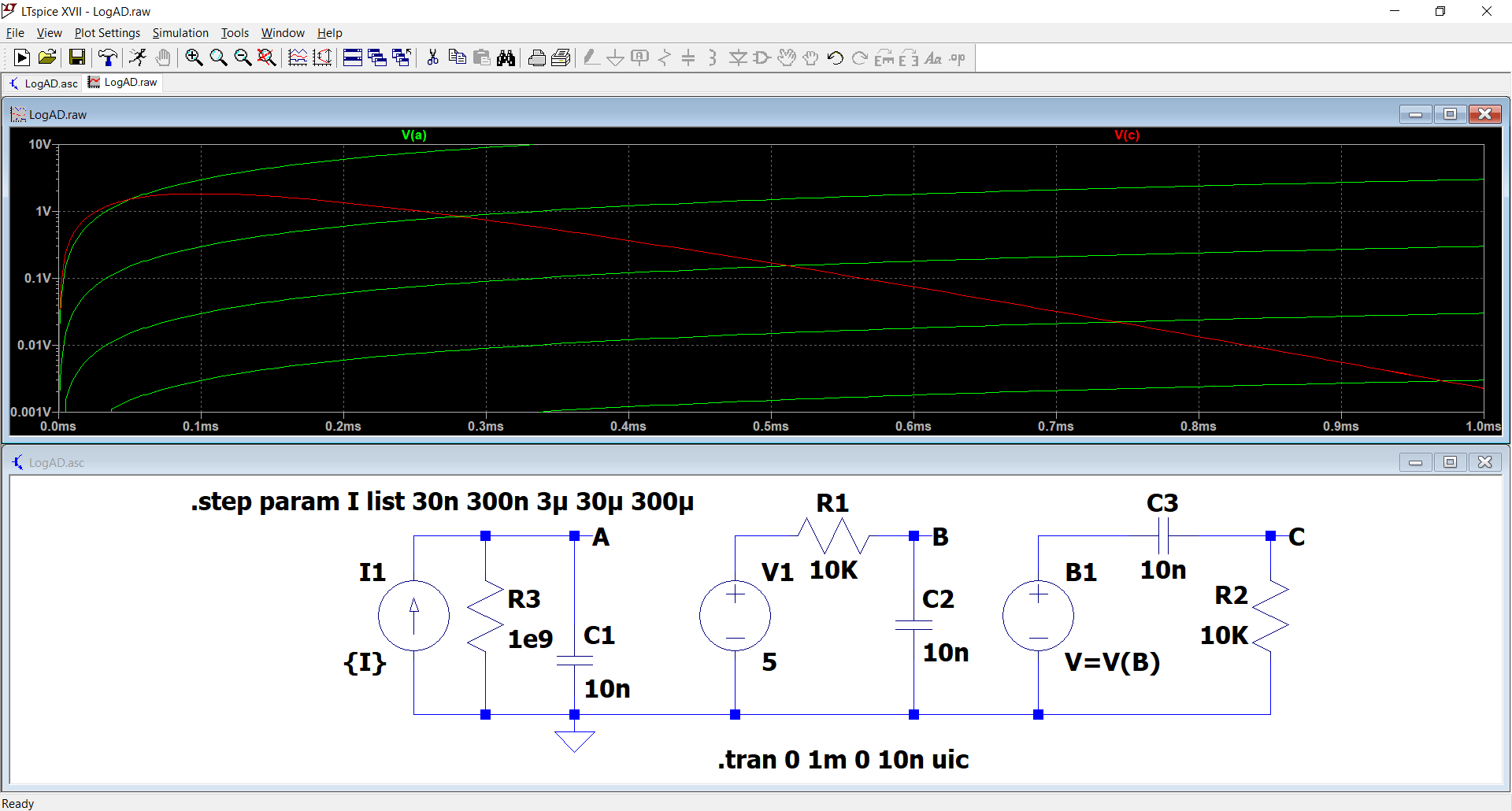Viewport: 1512px width, 811px height.
Task: Click the SPICE directive .op icon
Action: tap(958, 57)
